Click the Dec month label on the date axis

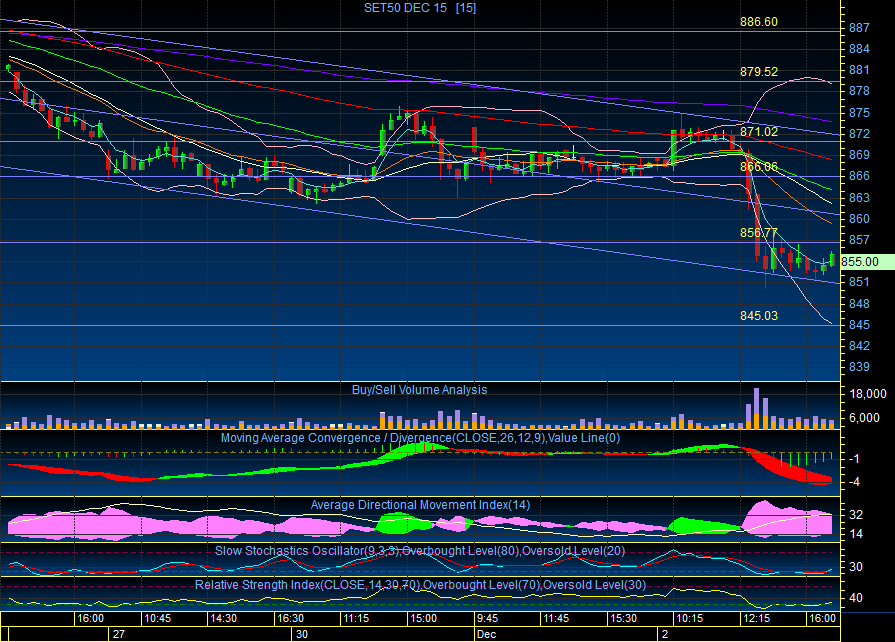point(487,634)
